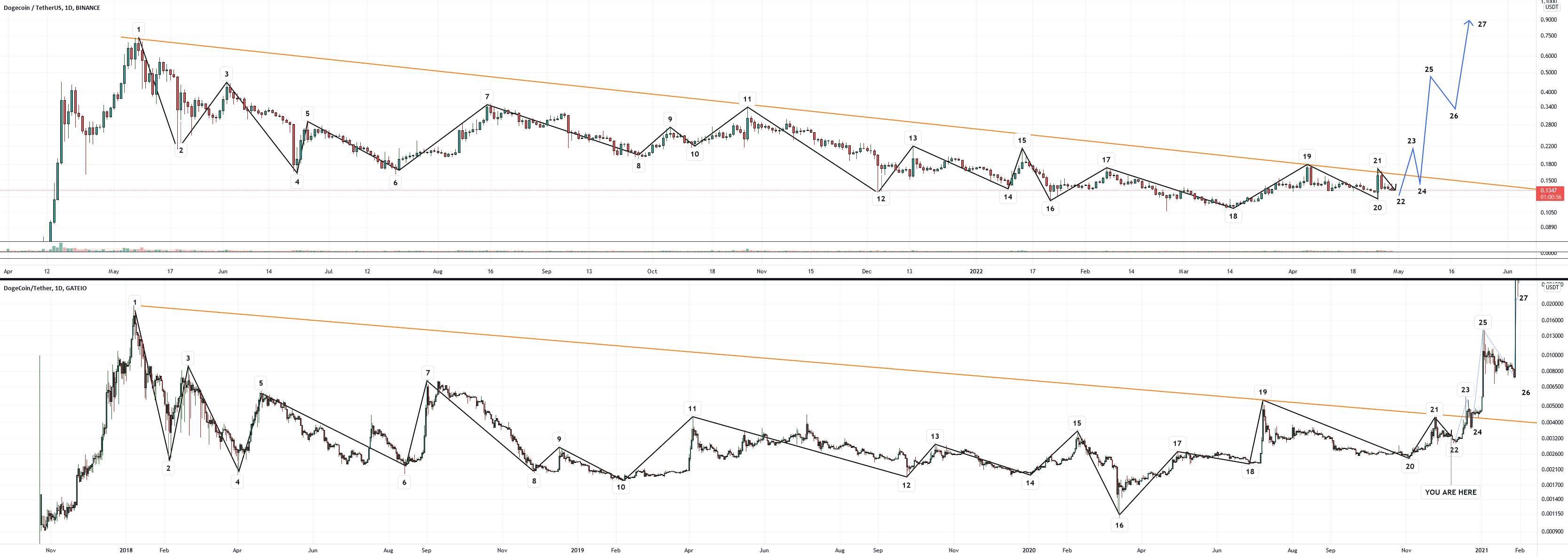Click the 0.2200 price axis label
This screenshot has width=1568, height=557.
1549,146
